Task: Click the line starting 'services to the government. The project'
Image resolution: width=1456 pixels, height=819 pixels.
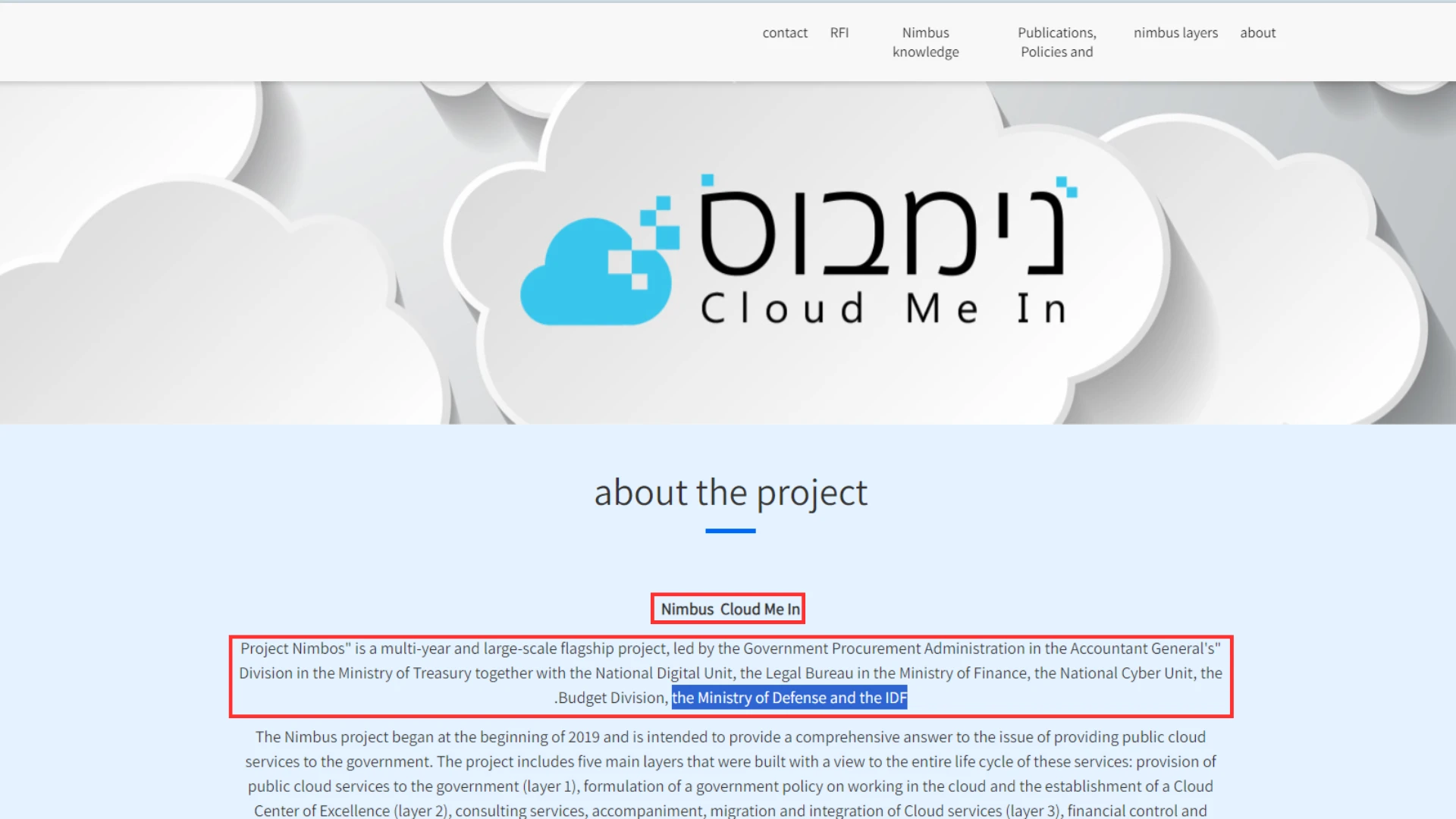Action: pos(730,761)
